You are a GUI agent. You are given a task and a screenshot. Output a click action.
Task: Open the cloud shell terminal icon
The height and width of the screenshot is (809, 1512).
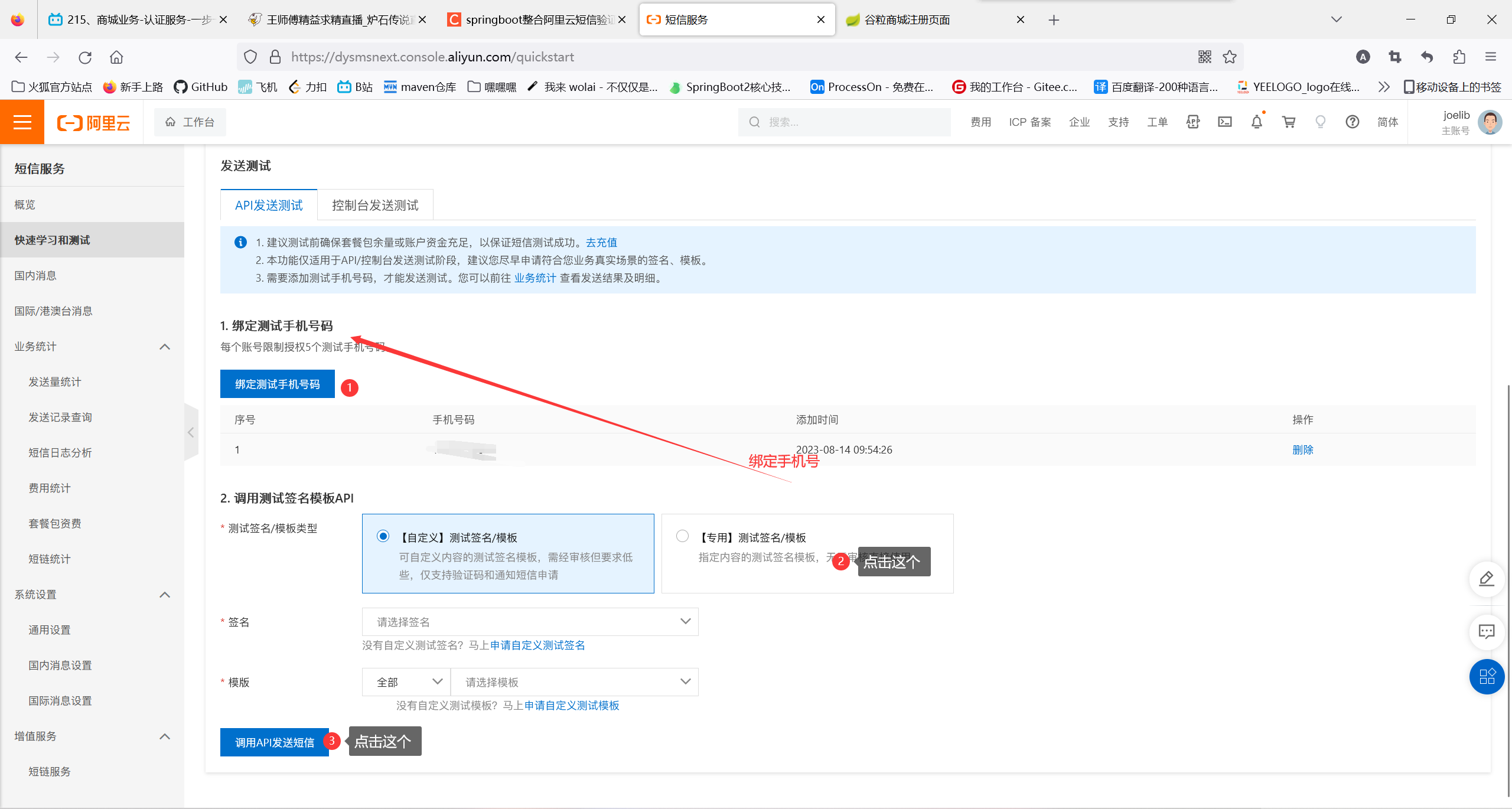1224,122
